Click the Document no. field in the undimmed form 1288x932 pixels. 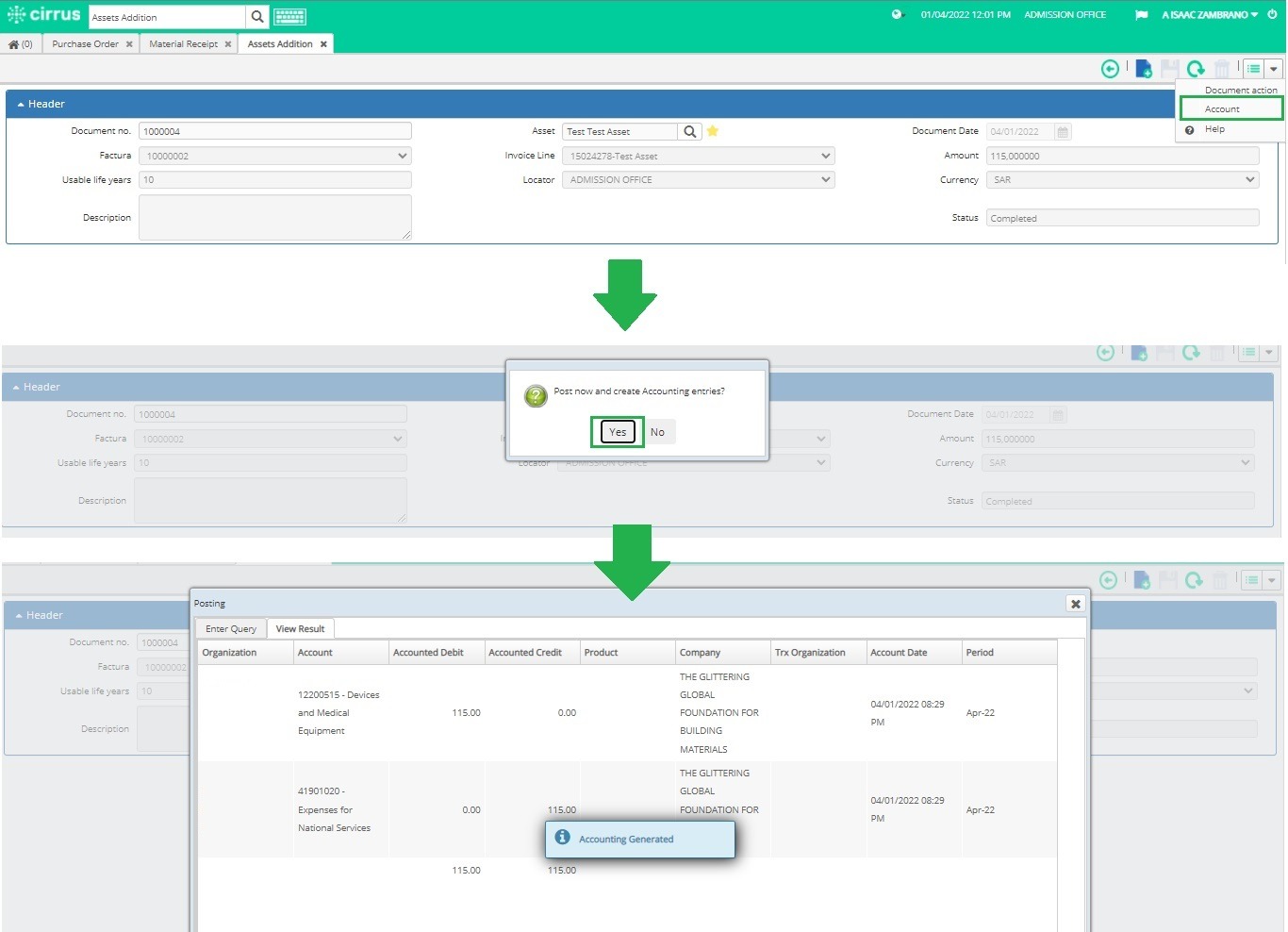click(x=275, y=131)
